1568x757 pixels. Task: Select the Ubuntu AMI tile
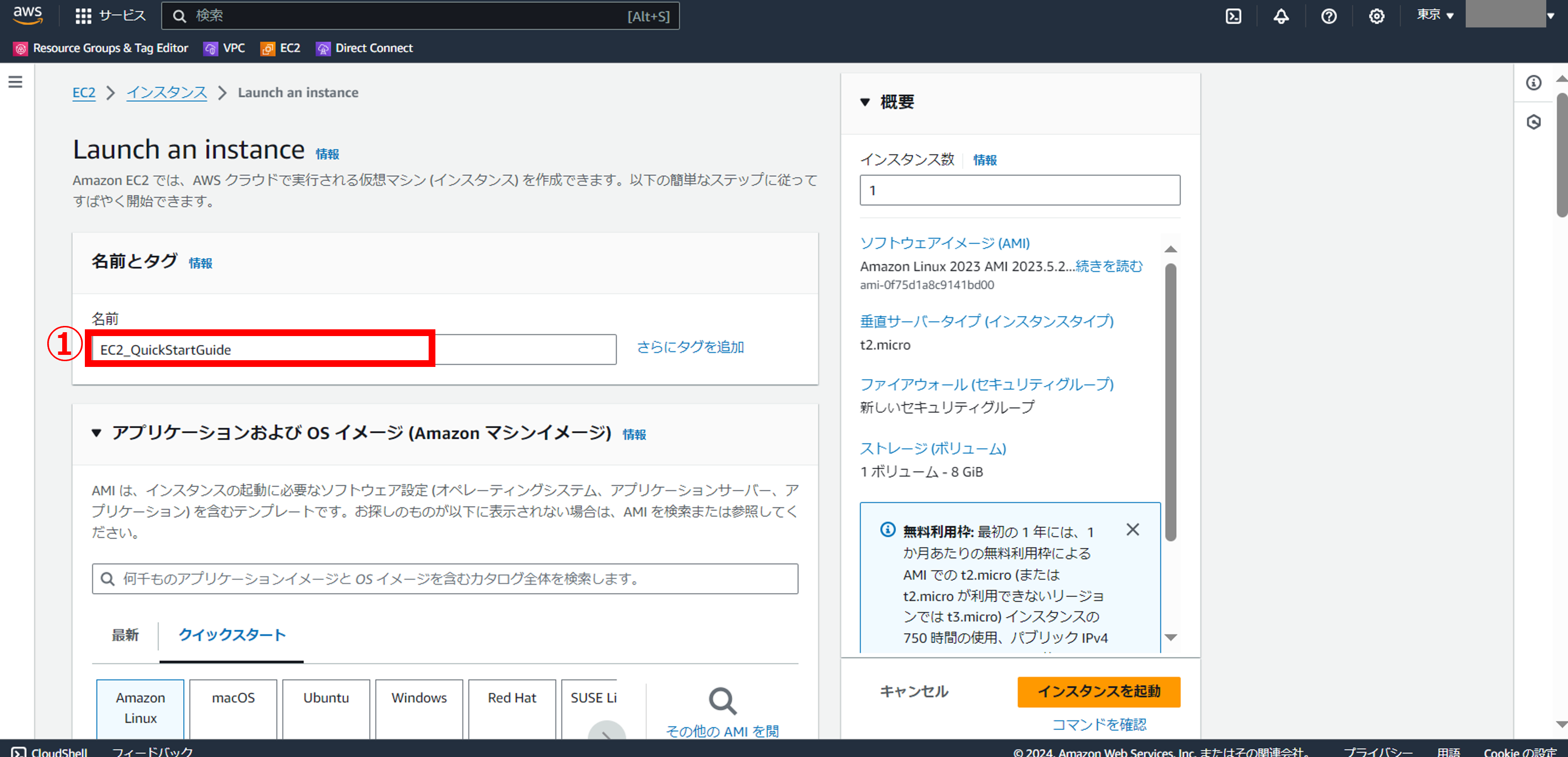tap(325, 706)
